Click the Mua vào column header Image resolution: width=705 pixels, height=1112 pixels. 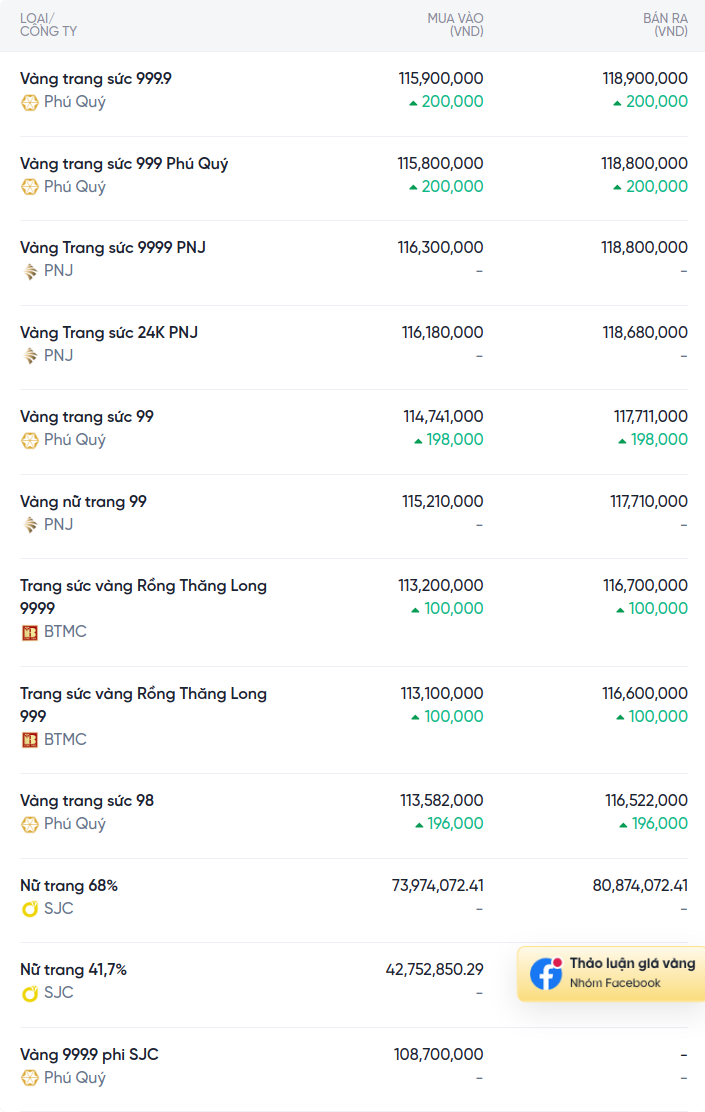click(455, 25)
